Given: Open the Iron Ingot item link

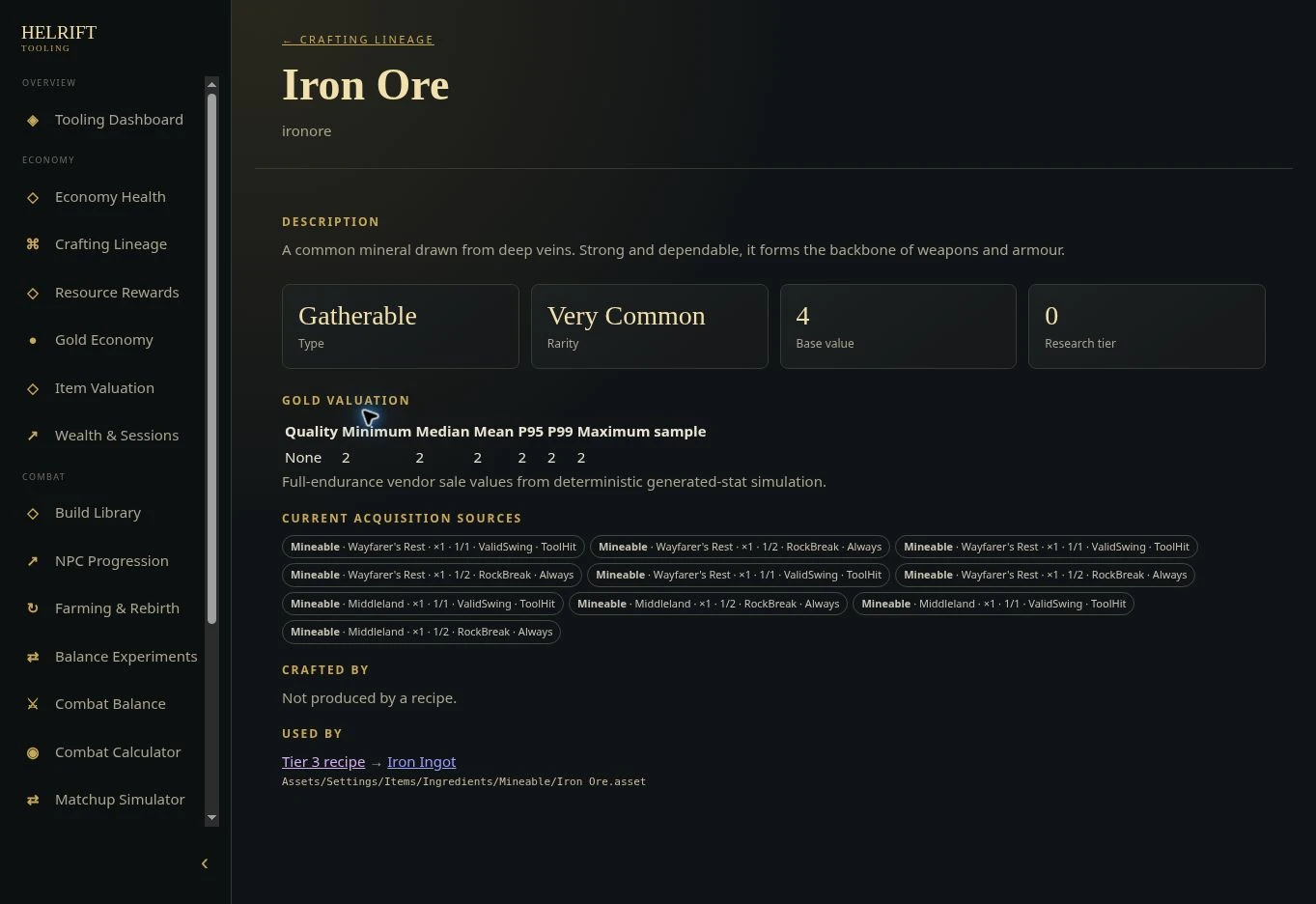Looking at the screenshot, I should (421, 762).
